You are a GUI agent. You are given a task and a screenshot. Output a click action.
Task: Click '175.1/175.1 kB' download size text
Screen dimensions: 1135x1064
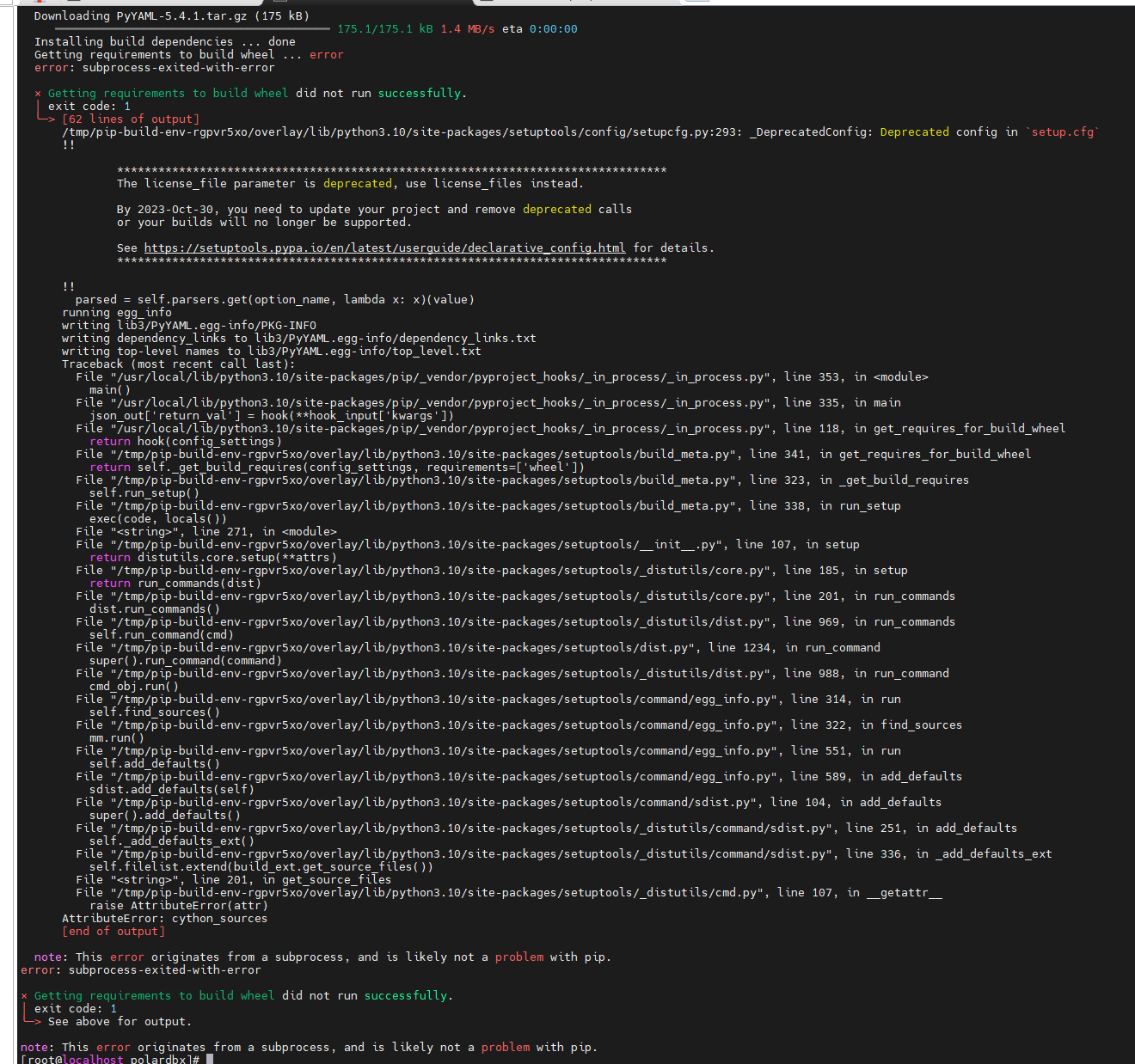click(385, 29)
